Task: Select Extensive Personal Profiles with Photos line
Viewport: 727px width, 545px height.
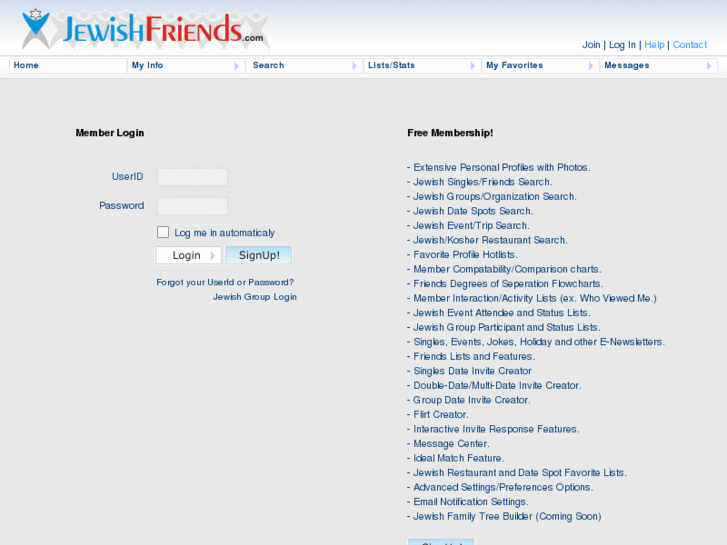Action: click(x=499, y=167)
